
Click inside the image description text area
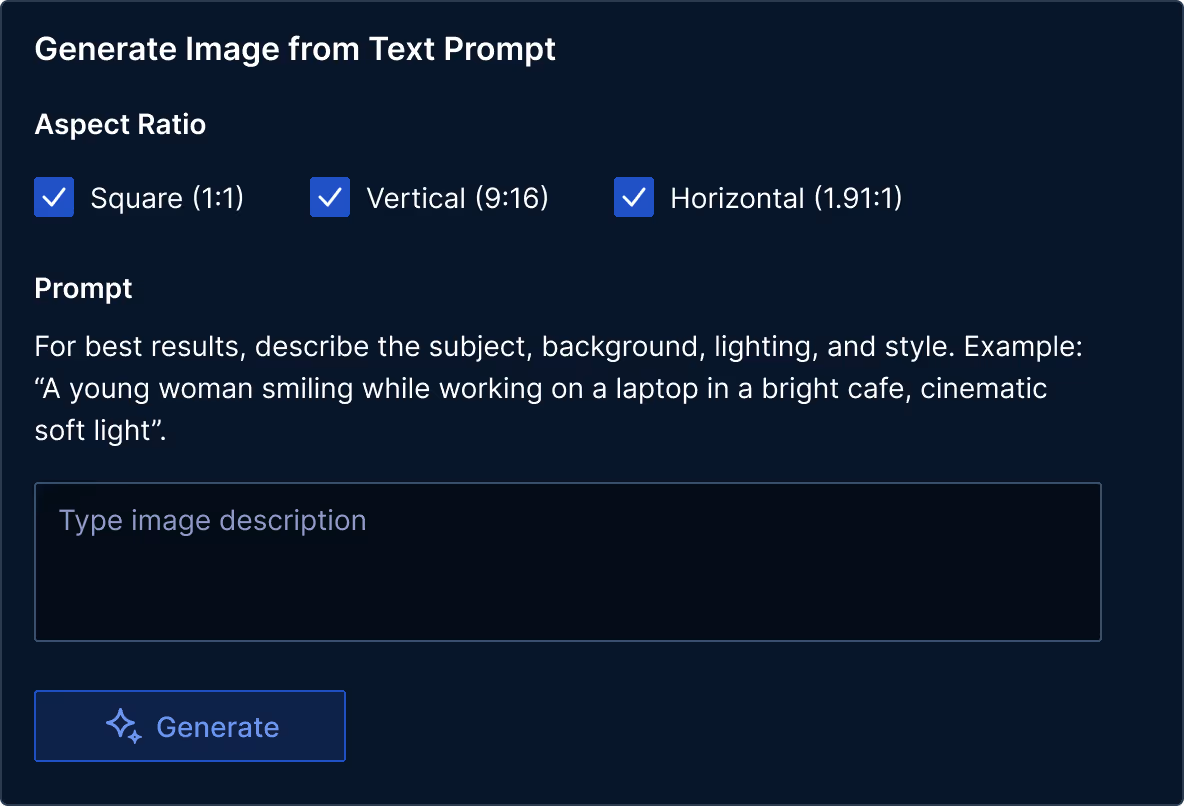567,560
